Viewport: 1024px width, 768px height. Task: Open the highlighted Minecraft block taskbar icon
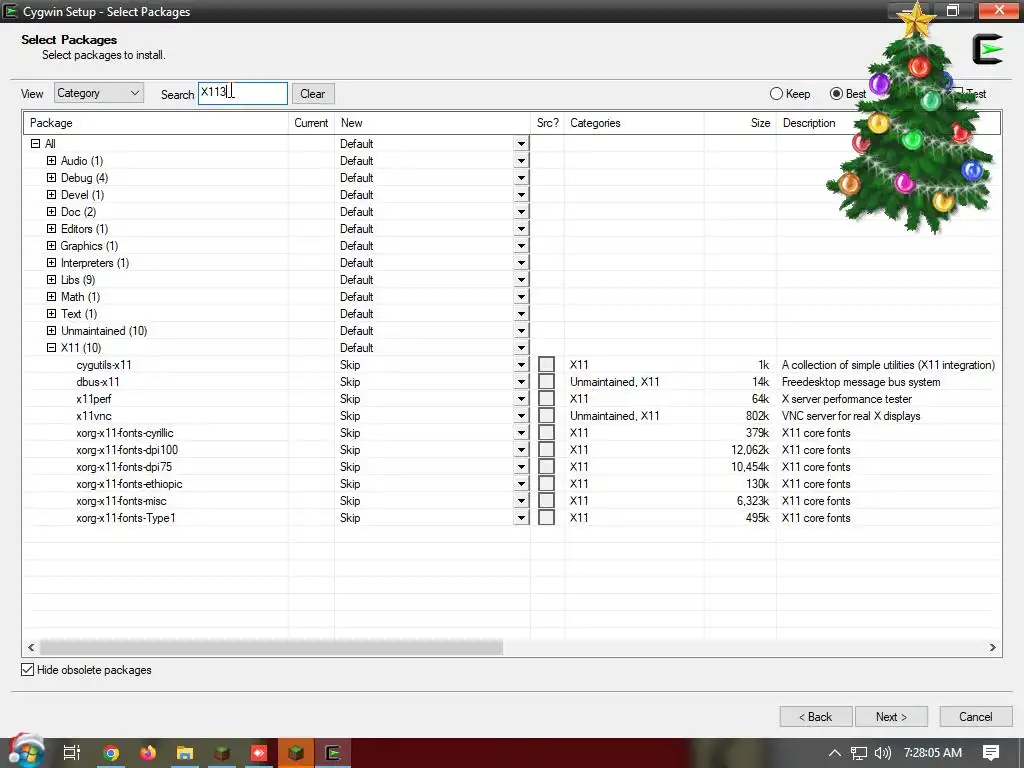tap(296, 753)
